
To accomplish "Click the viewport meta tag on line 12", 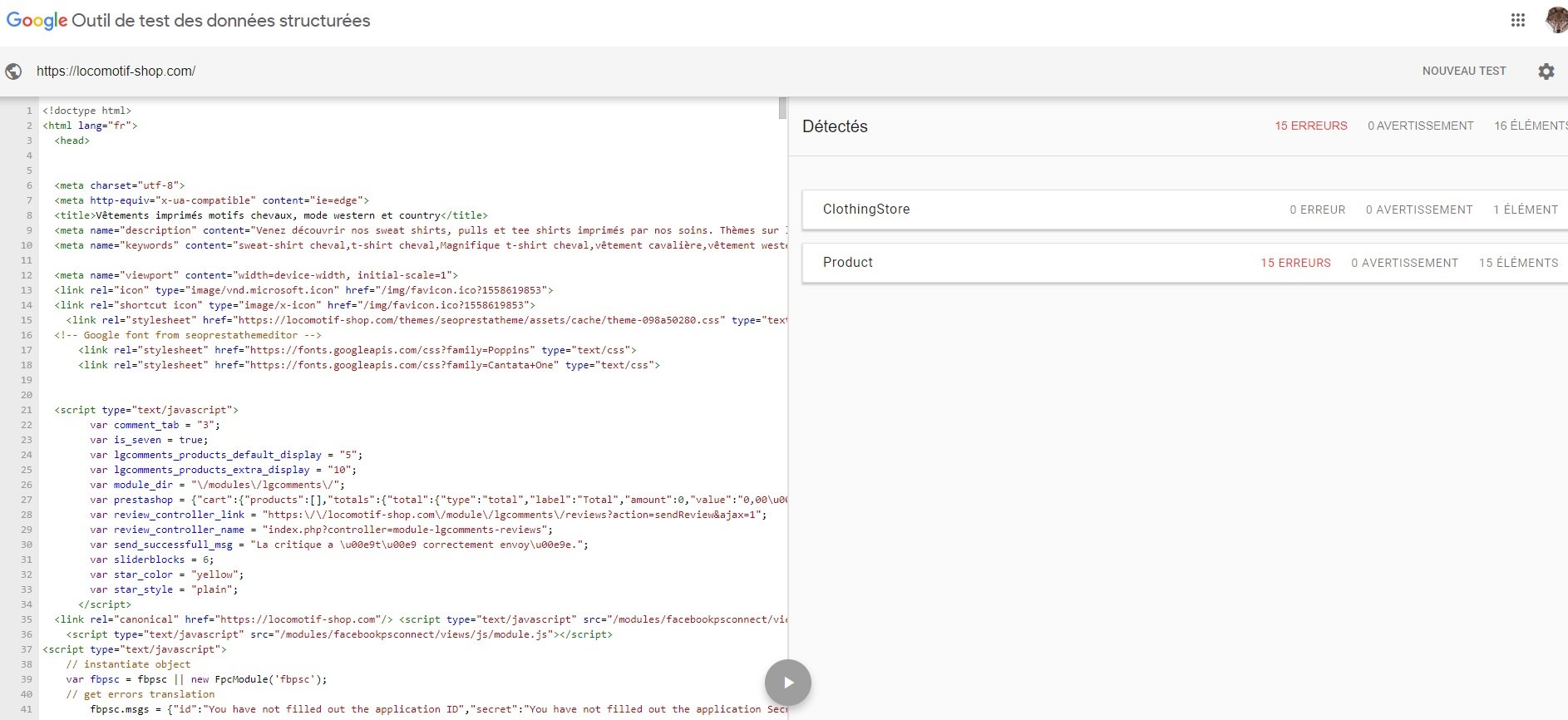I will [x=256, y=275].
